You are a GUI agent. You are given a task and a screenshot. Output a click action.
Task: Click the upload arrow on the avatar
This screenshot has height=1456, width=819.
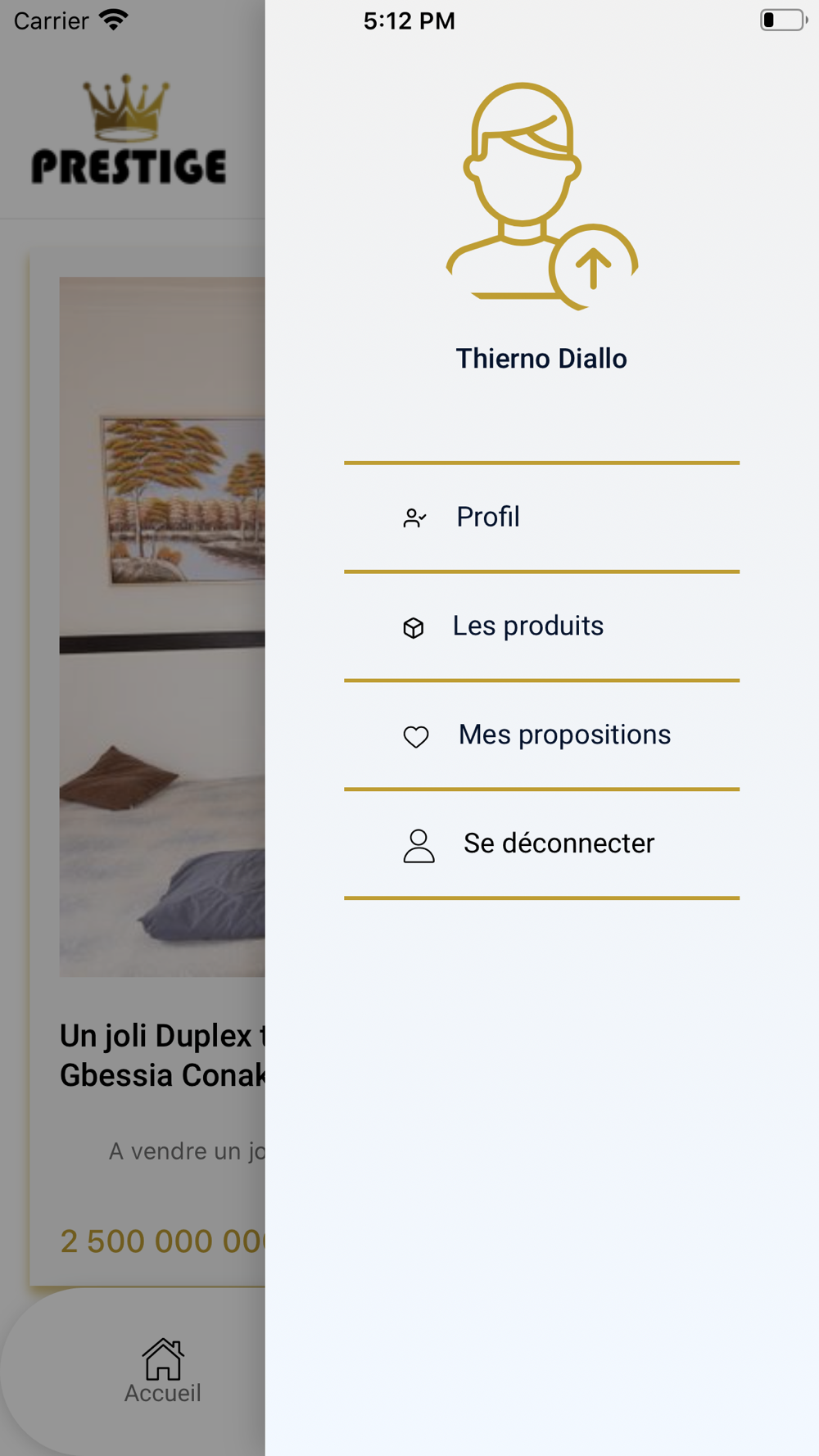pyautogui.click(x=593, y=267)
